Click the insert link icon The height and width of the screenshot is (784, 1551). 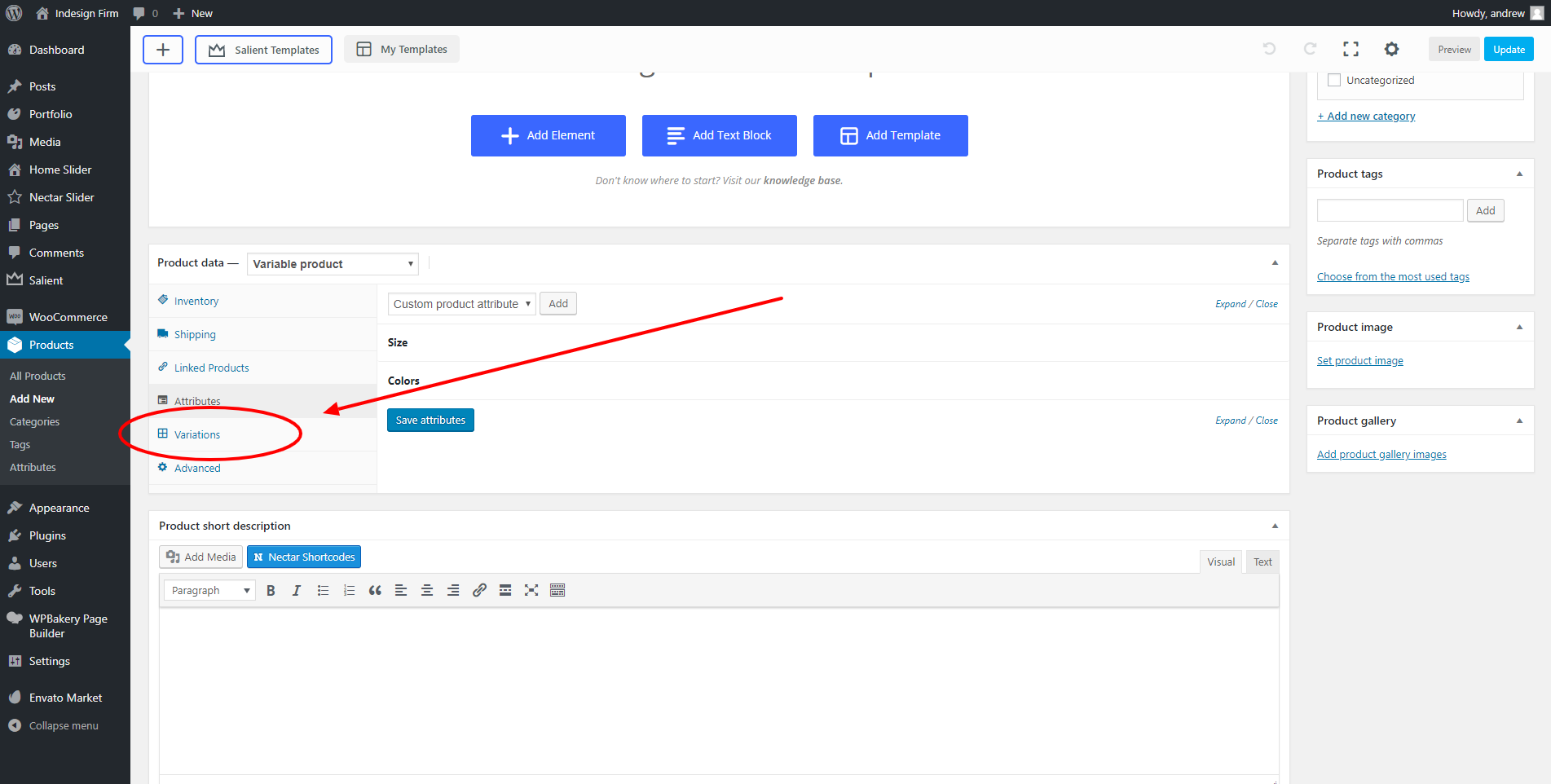pos(479,591)
